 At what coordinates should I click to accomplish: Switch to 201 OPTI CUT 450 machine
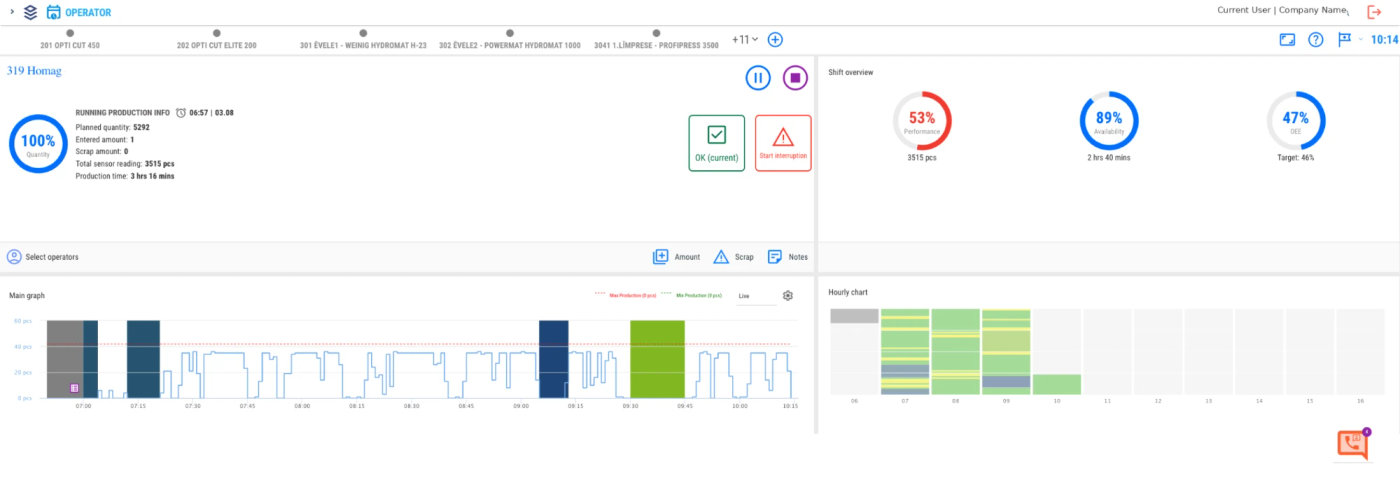[70, 40]
